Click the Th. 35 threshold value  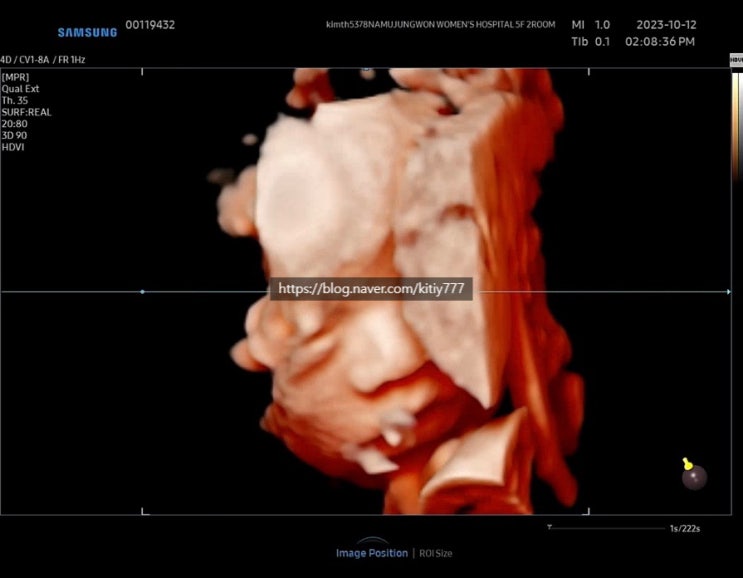[15, 100]
